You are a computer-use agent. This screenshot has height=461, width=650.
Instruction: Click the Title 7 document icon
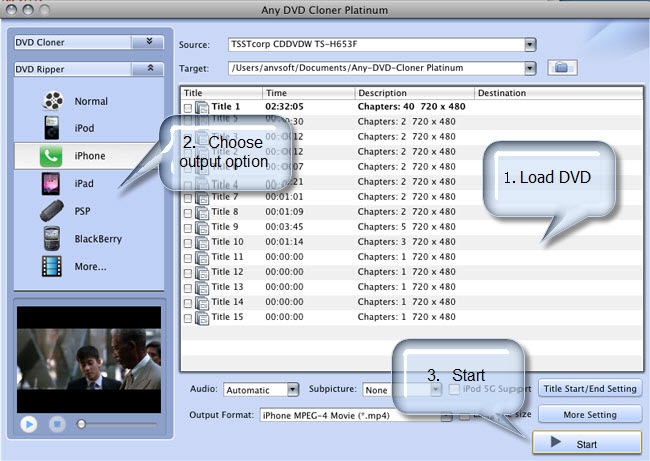point(202,198)
